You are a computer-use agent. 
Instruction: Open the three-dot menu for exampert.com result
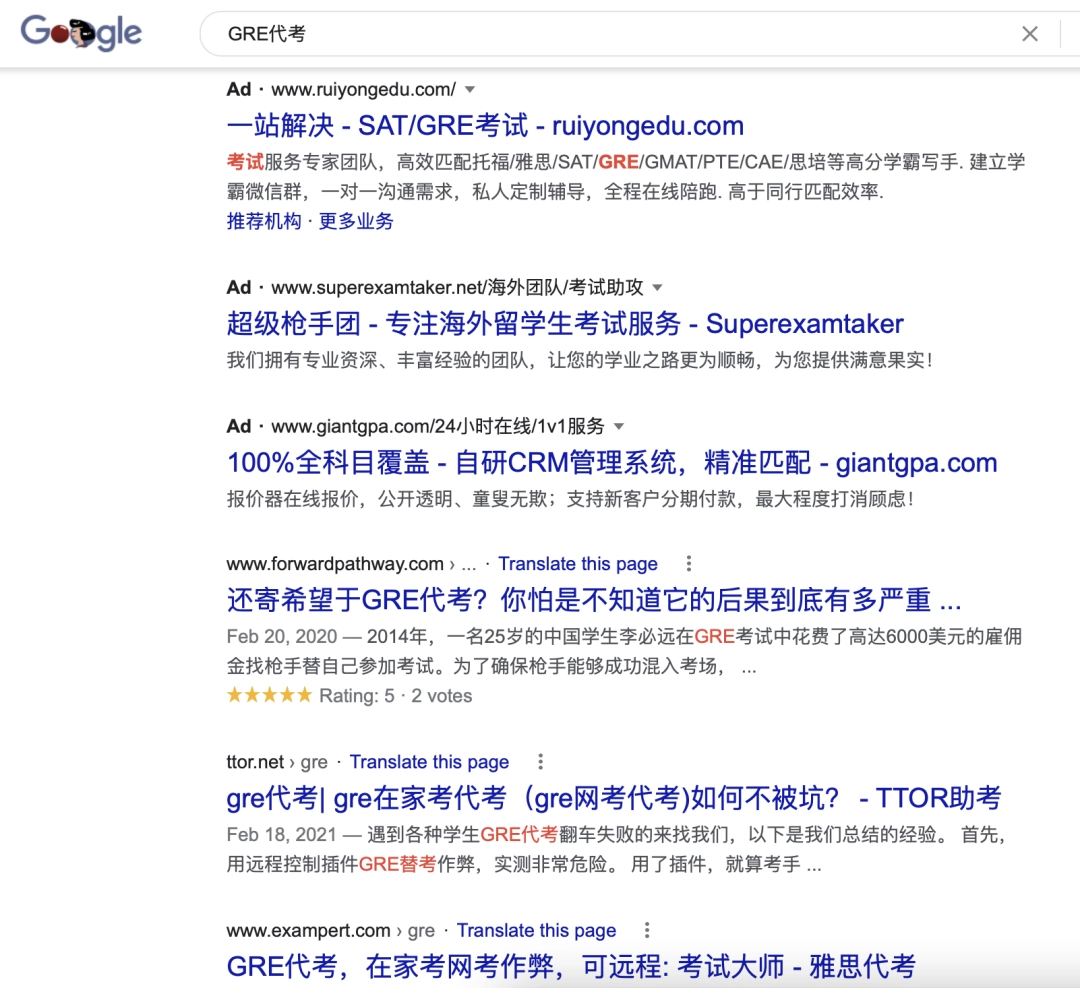(647, 930)
